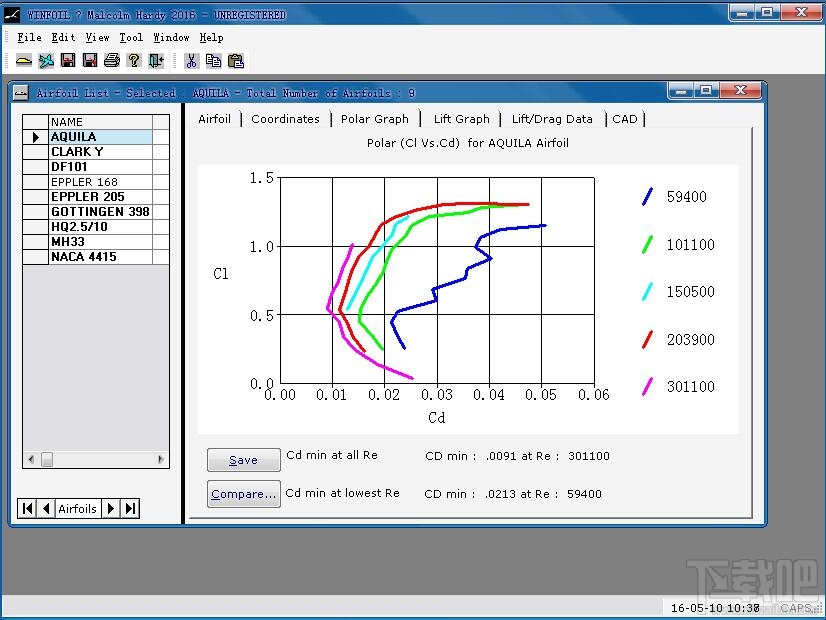The image size is (826, 620).
Task: Switch to the Airfoil tab
Action: [214, 119]
